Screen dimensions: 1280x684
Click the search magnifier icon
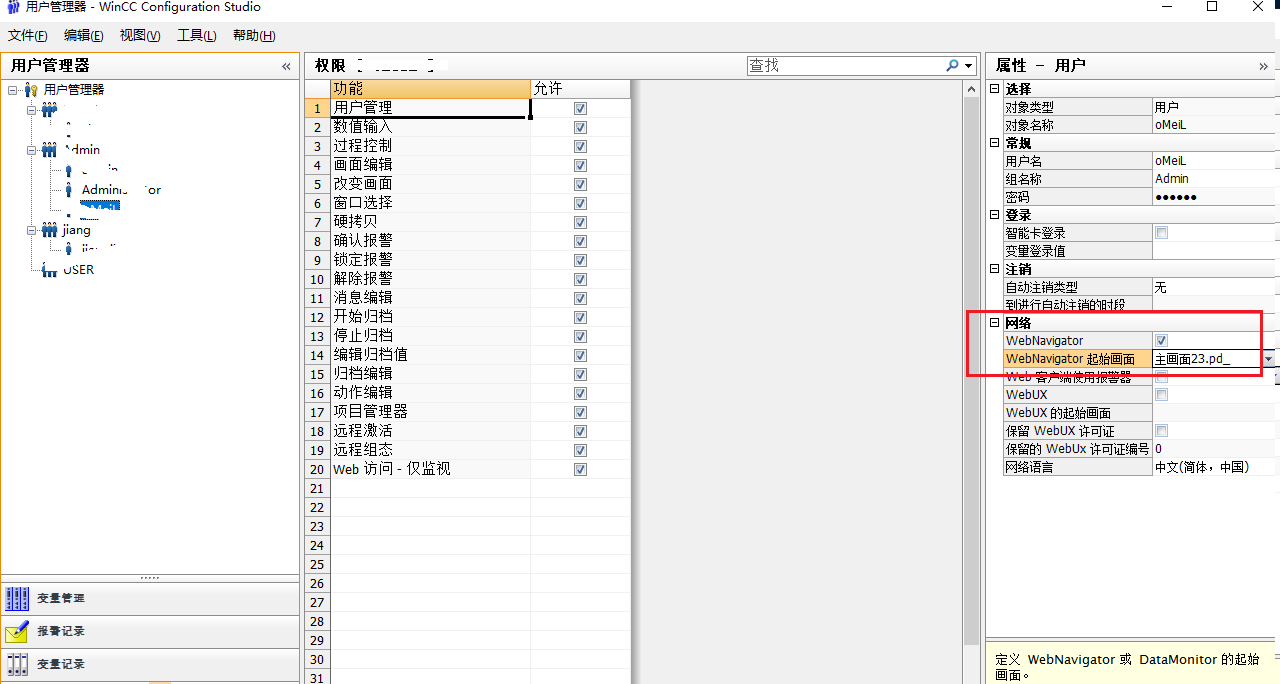tap(953, 65)
